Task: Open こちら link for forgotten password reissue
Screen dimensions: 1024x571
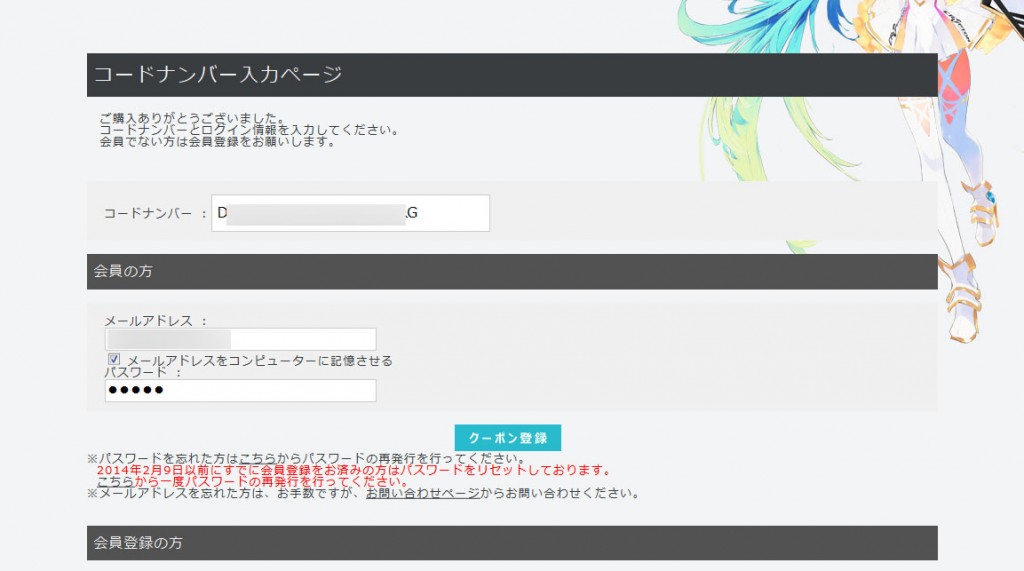Action: [259, 459]
